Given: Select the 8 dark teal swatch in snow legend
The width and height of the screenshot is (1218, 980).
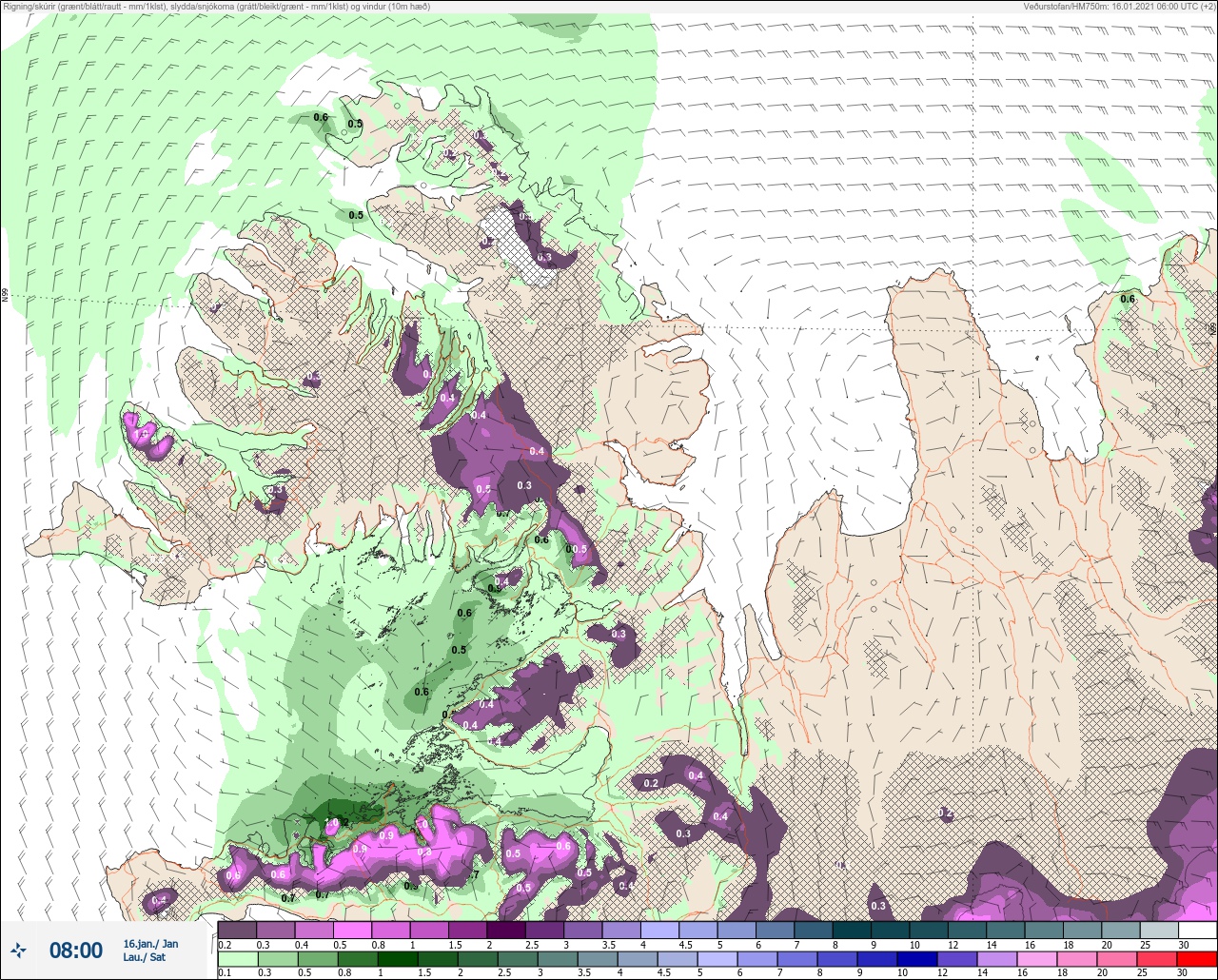Looking at the screenshot, I should [x=852, y=930].
